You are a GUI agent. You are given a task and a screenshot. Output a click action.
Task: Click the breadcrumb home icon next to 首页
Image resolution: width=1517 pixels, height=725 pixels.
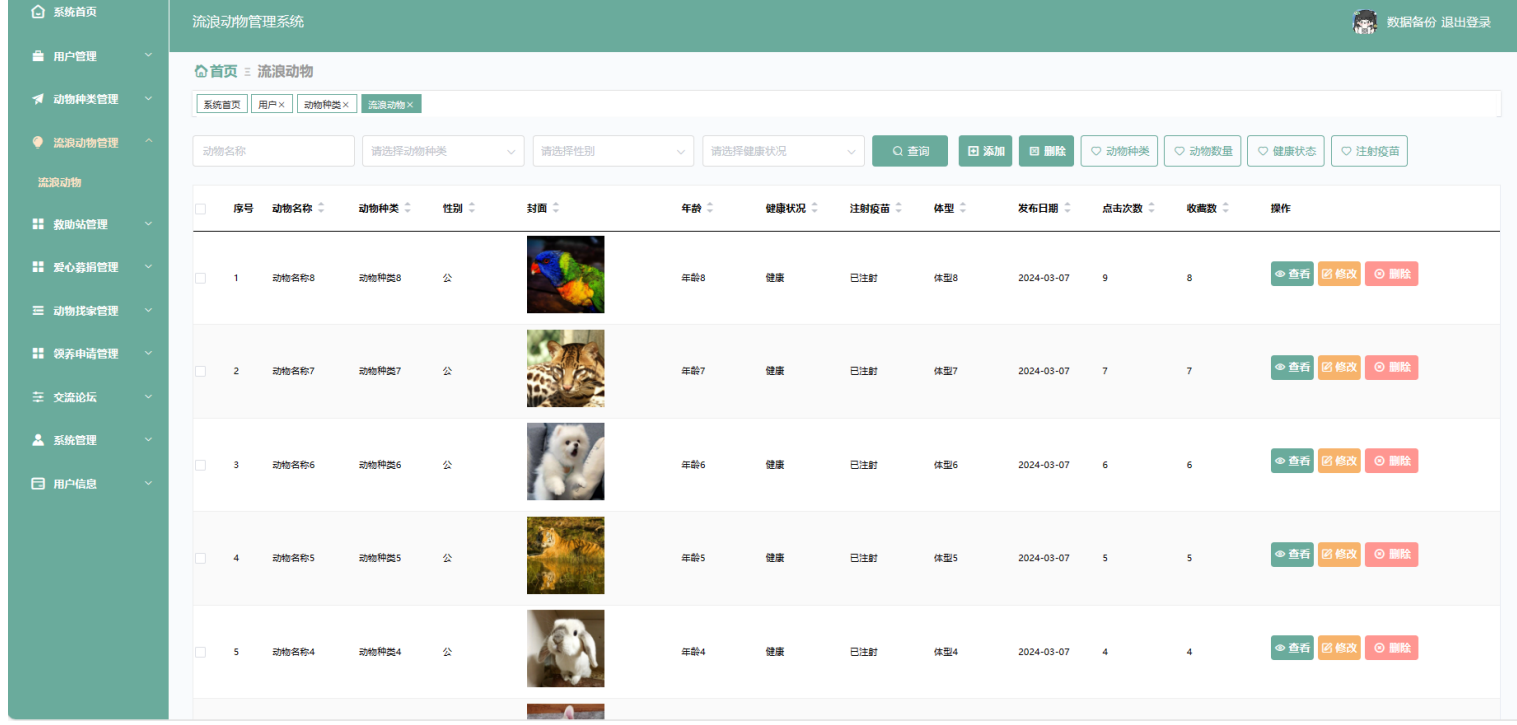coord(201,71)
